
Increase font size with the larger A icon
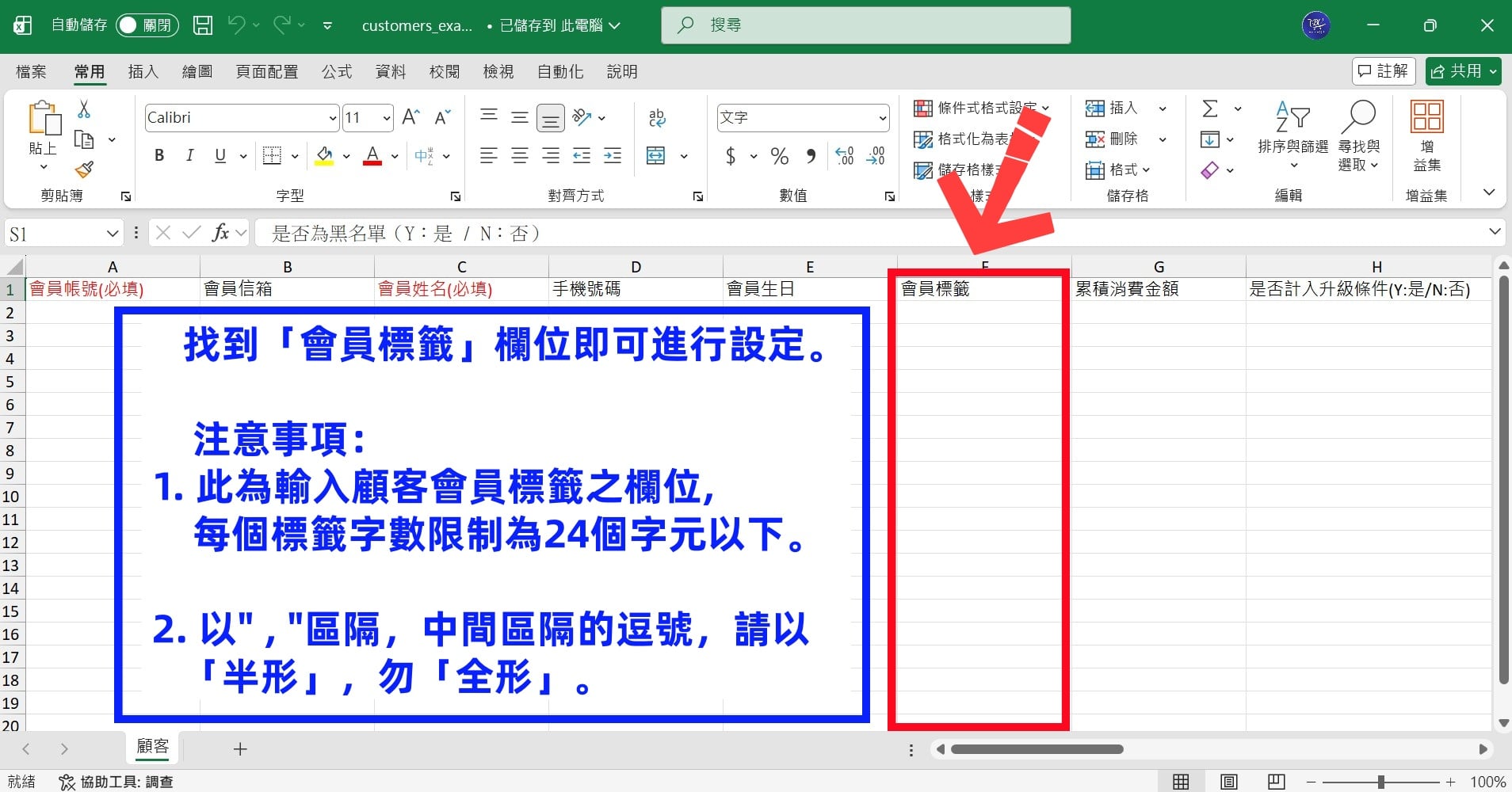pos(411,117)
